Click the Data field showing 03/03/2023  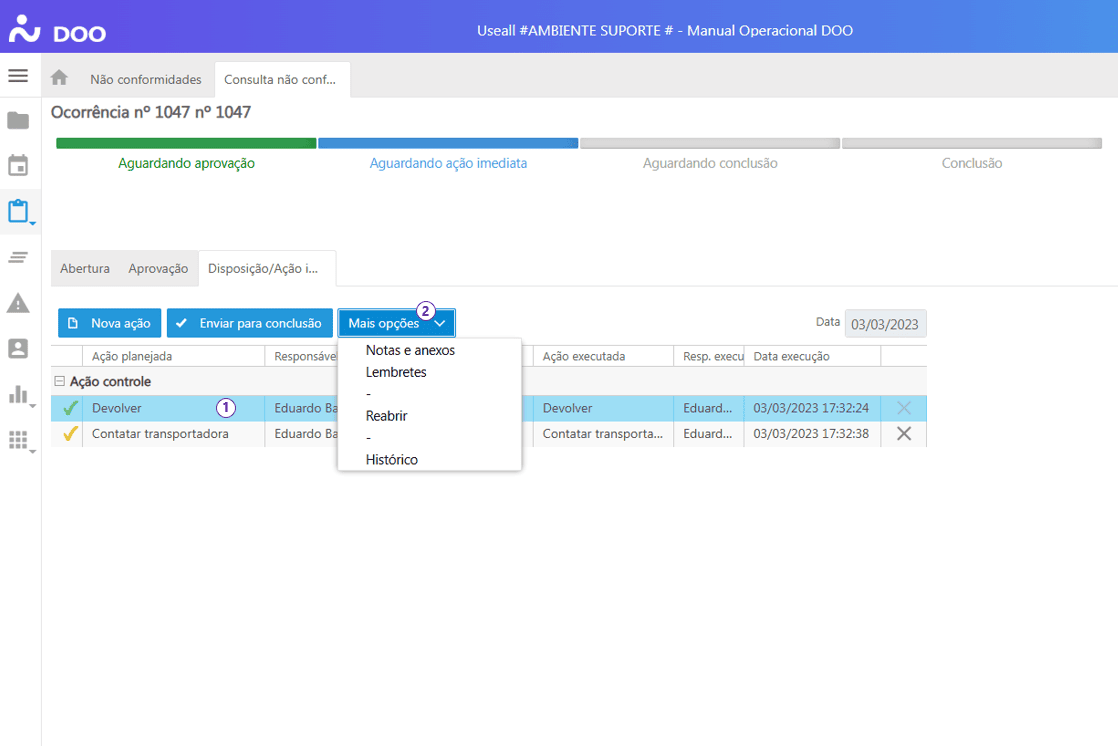(x=886, y=324)
